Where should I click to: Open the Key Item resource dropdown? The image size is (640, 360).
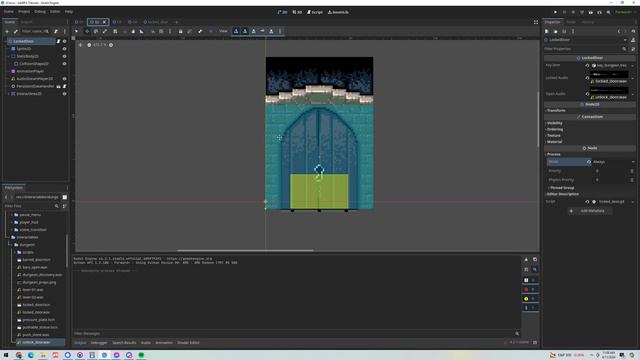[x=633, y=65]
